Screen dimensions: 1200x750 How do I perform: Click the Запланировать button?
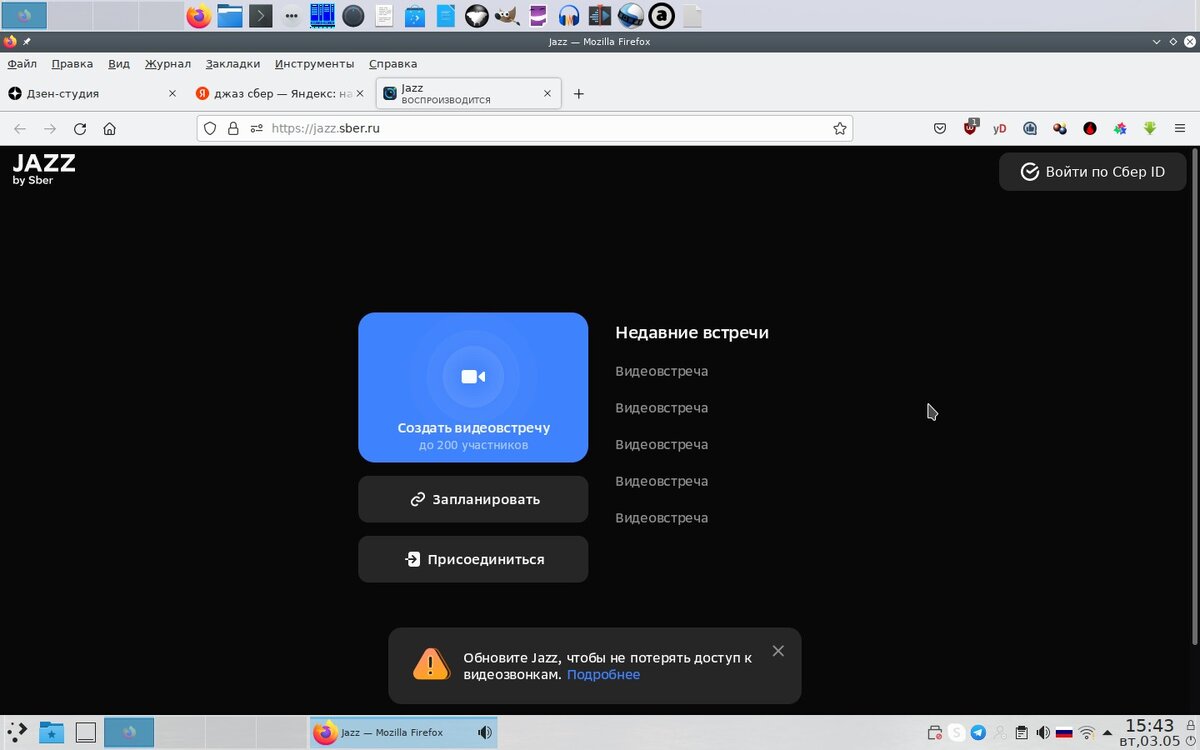(473, 499)
